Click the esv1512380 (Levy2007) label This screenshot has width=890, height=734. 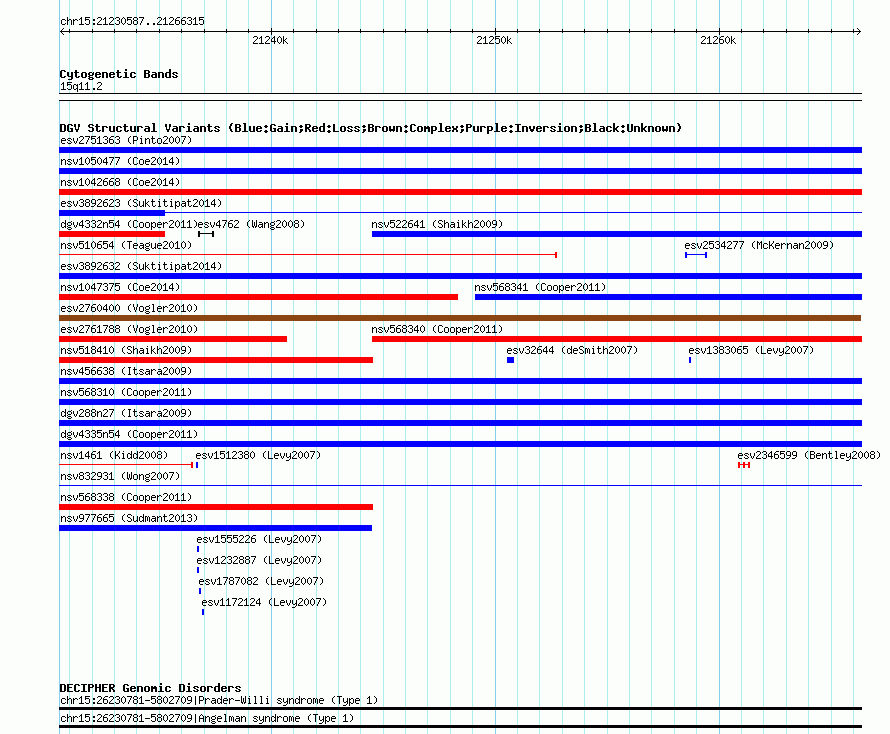[x=258, y=455]
